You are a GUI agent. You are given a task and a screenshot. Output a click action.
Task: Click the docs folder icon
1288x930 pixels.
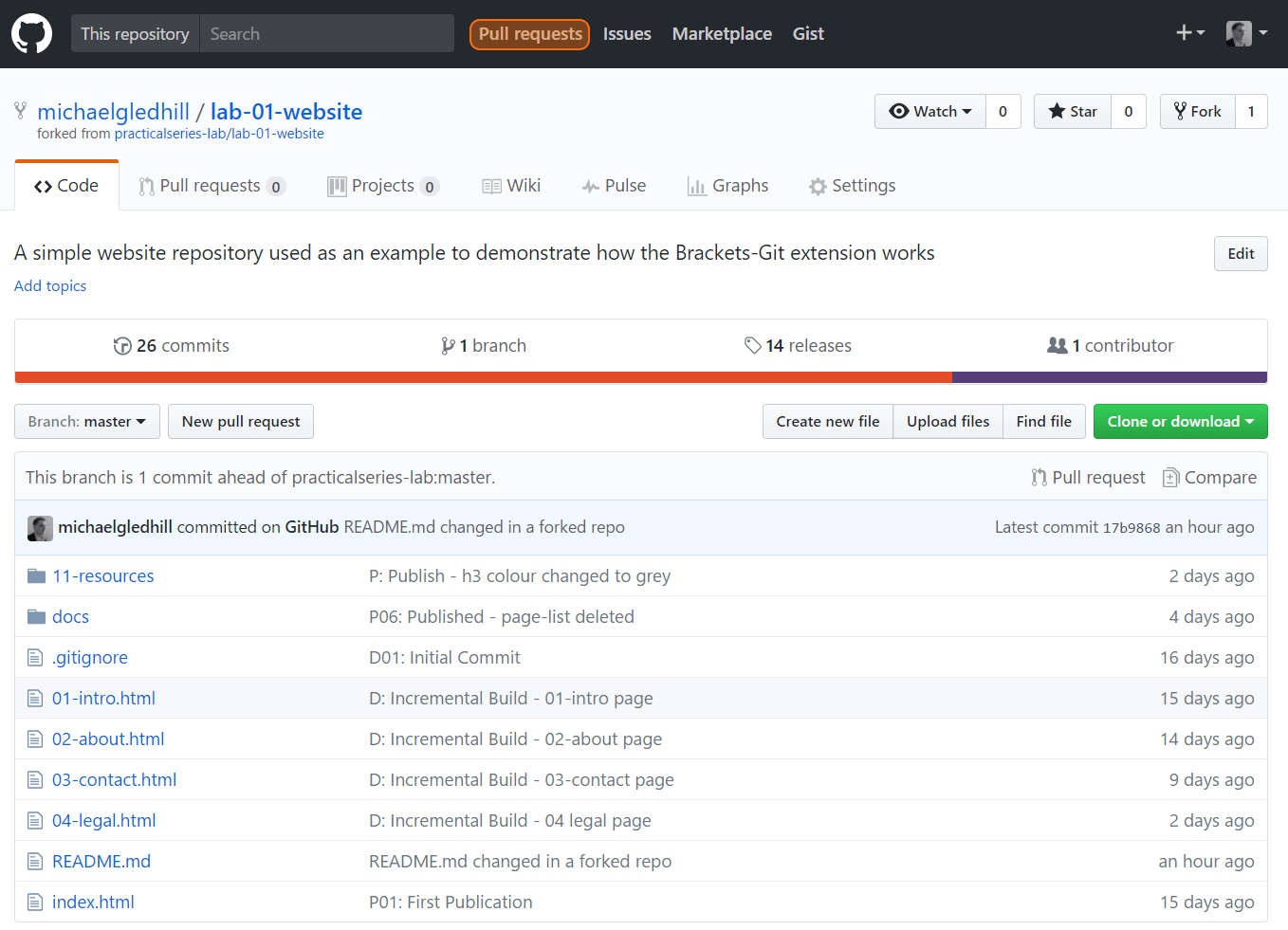[36, 616]
